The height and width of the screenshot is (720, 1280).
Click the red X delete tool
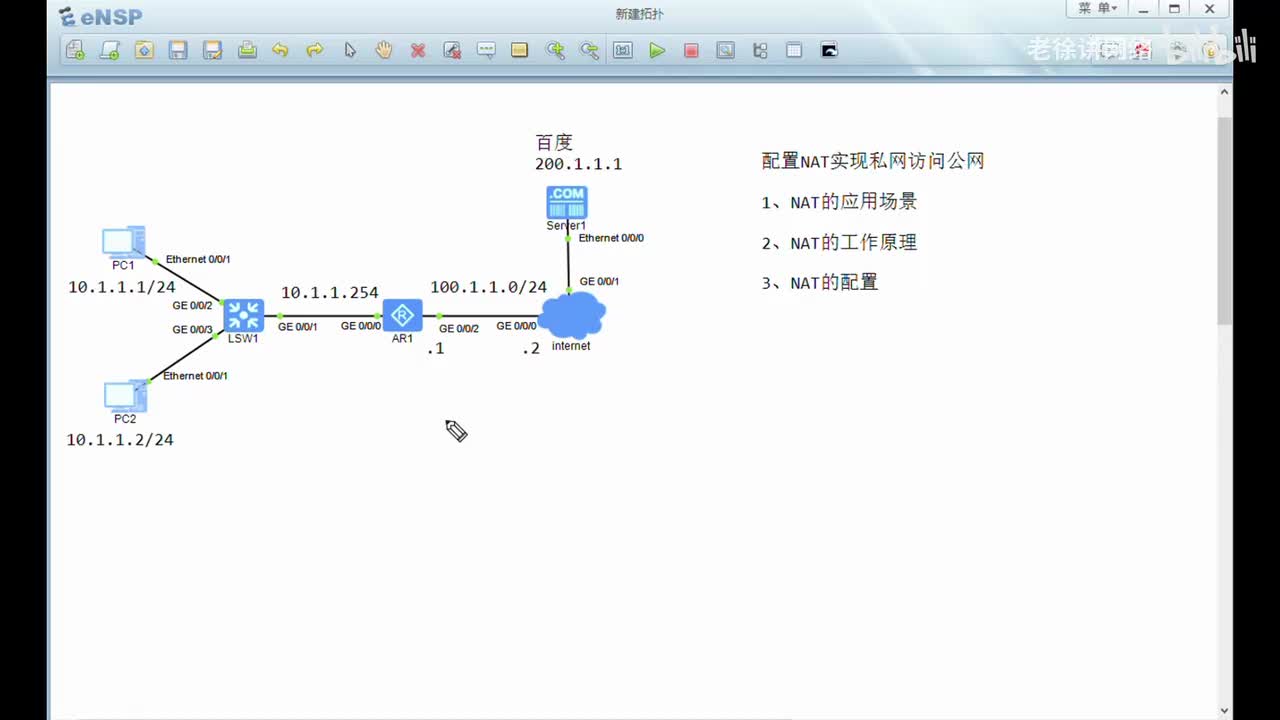click(x=418, y=50)
